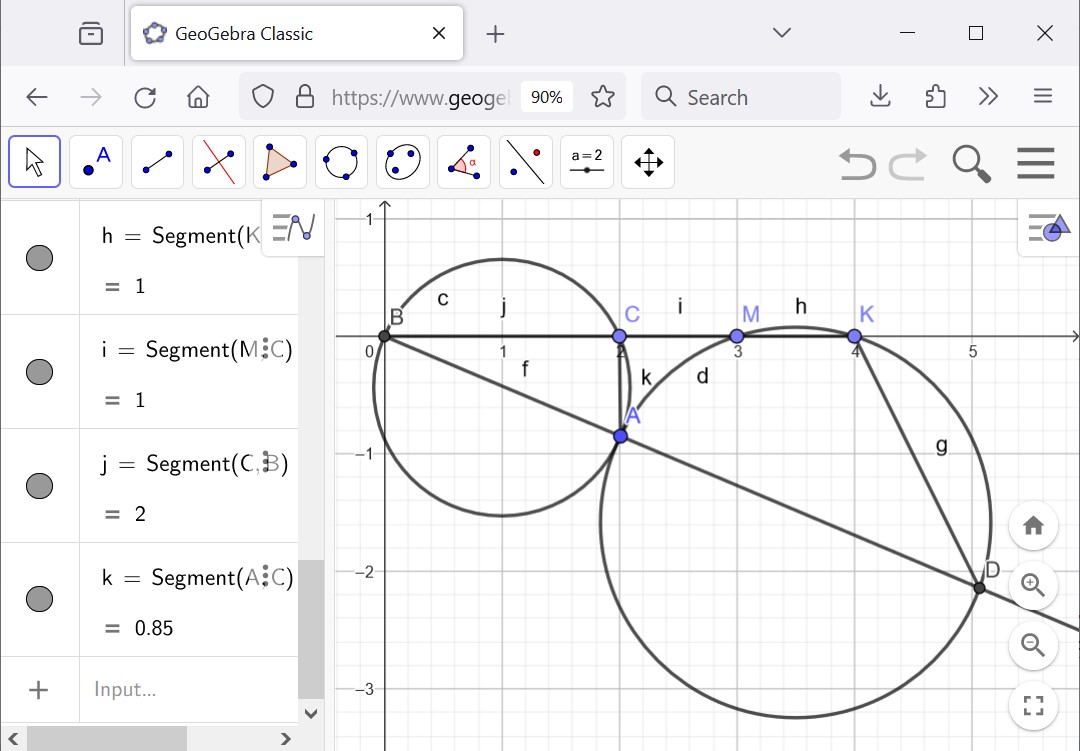Toggle visibility of segment i
This screenshot has height=751, width=1080.
[x=39, y=372]
